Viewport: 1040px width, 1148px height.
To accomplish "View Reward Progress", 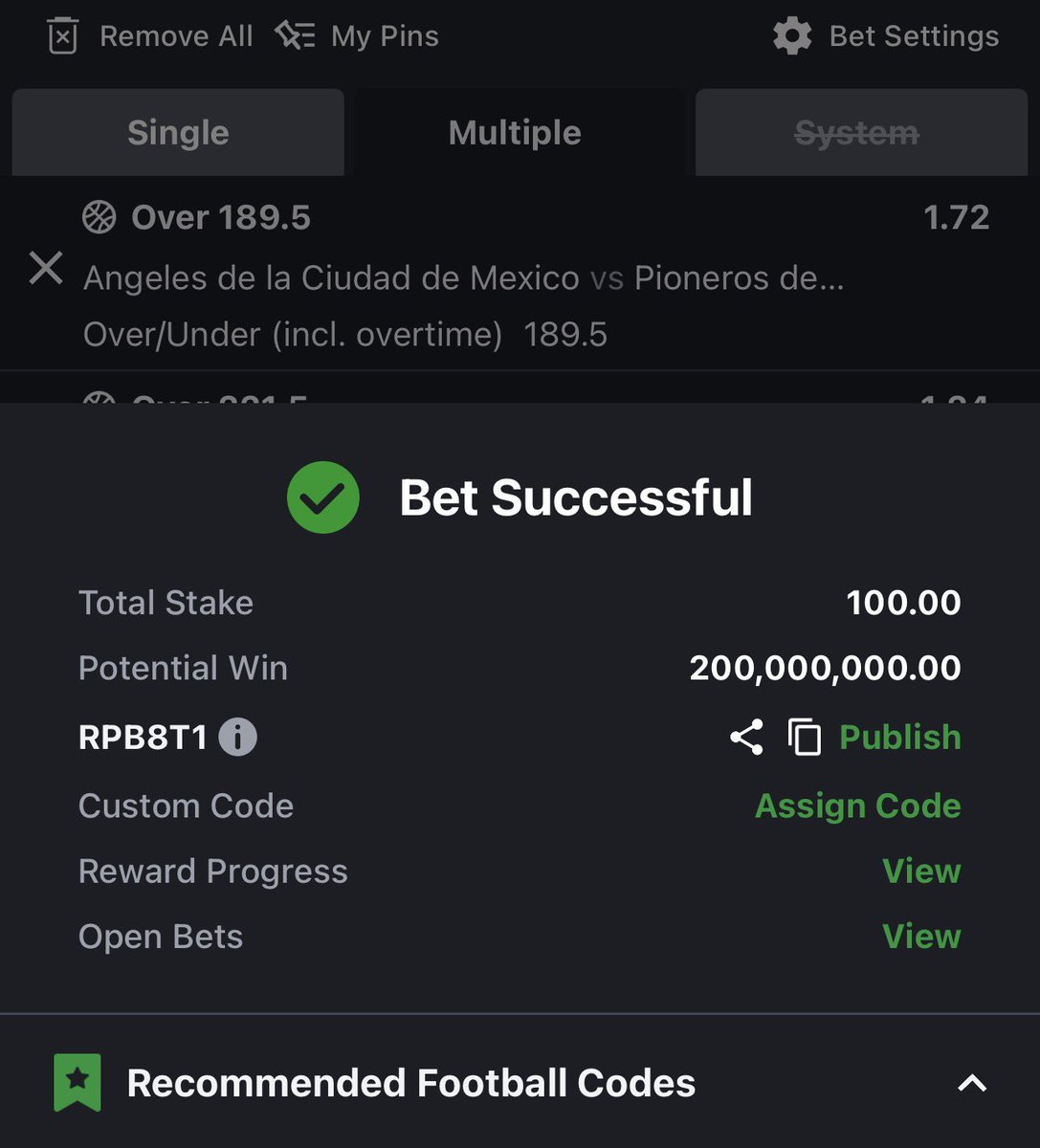I will point(921,871).
